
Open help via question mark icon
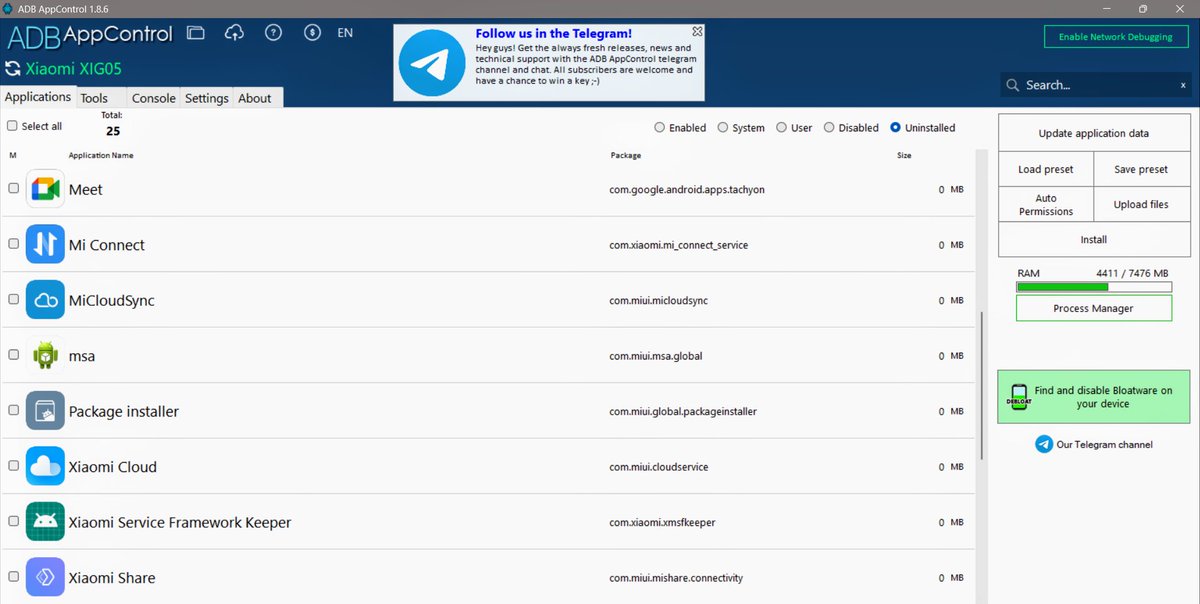coord(274,33)
